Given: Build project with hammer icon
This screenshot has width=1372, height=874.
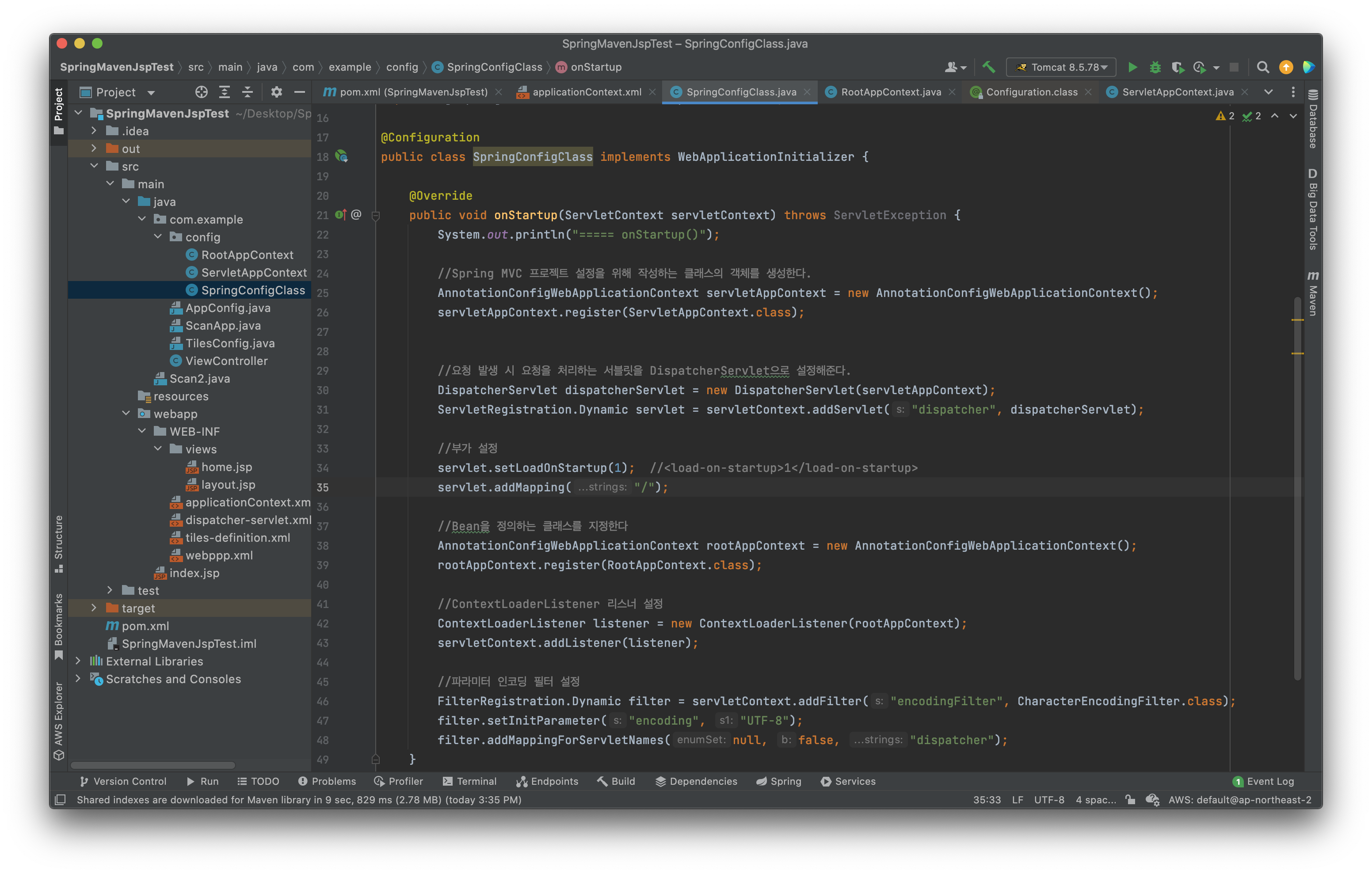Looking at the screenshot, I should pos(988,67).
